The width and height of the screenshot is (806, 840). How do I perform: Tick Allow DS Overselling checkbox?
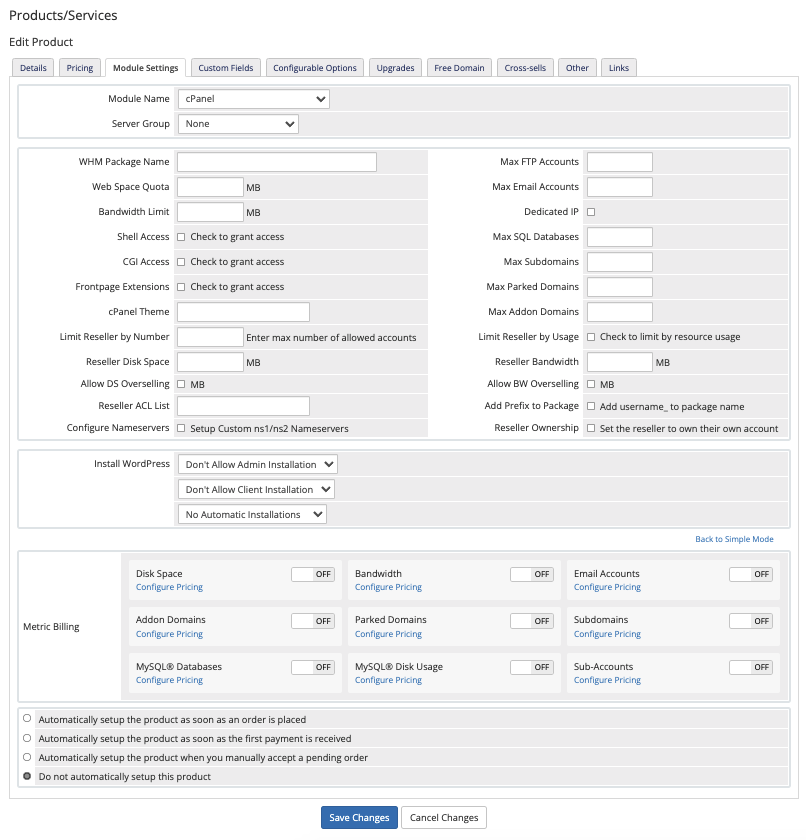pos(181,384)
